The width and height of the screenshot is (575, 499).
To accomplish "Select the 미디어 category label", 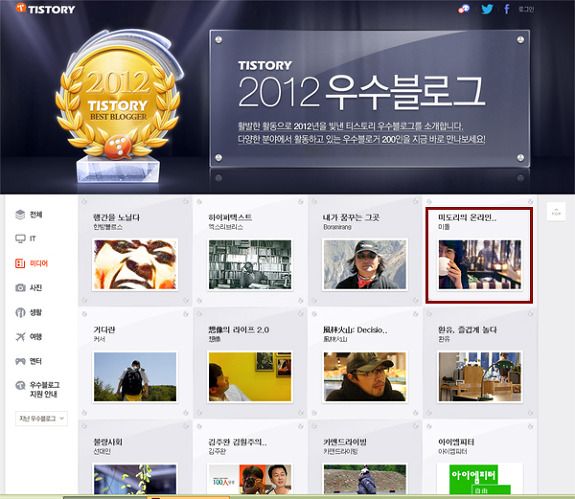I will coord(39,263).
